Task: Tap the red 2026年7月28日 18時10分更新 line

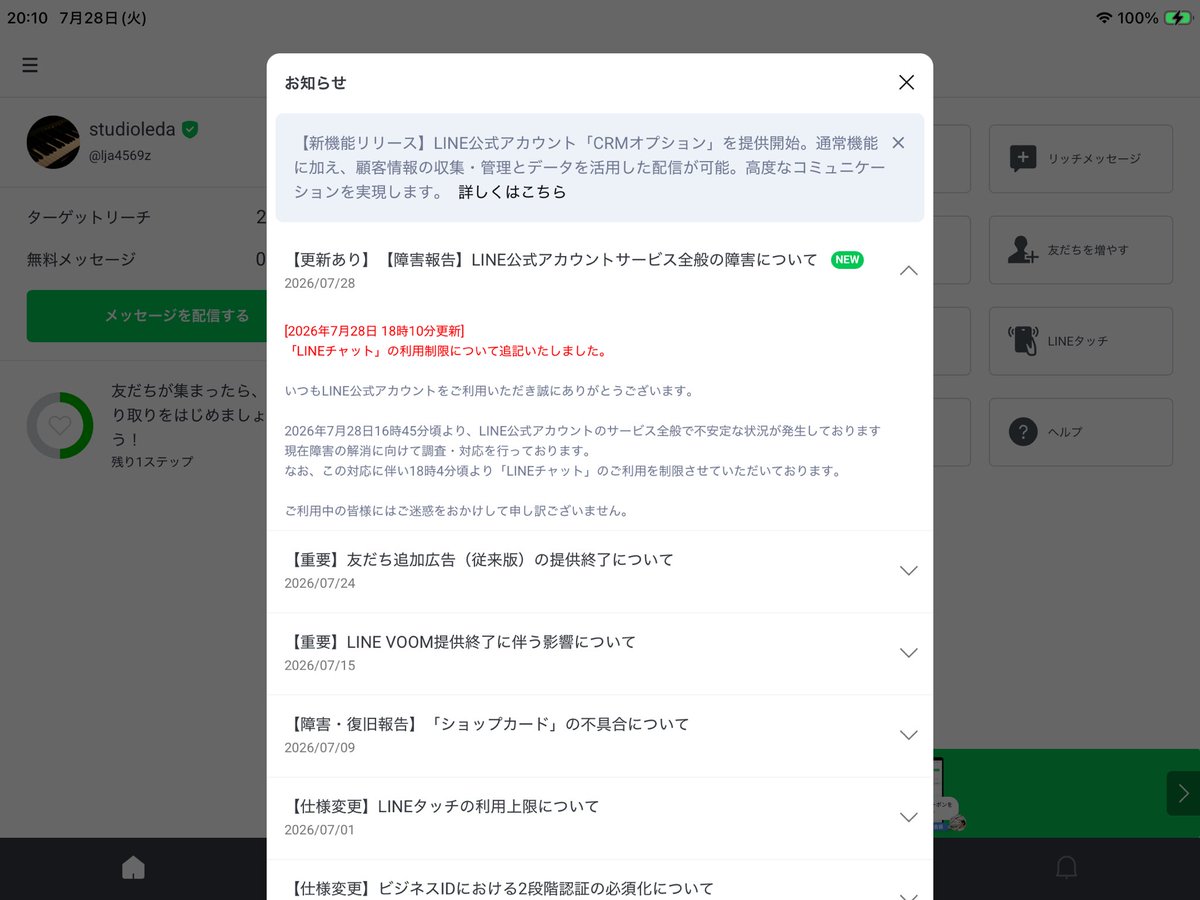Action: click(374, 331)
